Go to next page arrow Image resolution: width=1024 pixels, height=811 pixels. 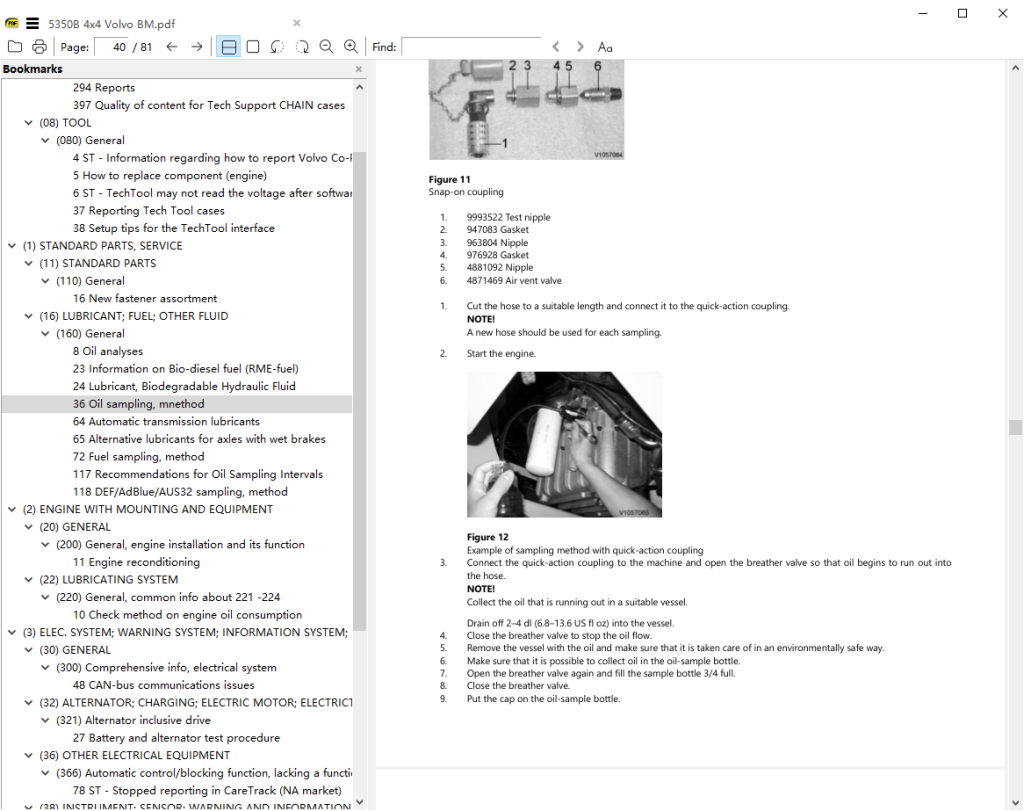196,47
